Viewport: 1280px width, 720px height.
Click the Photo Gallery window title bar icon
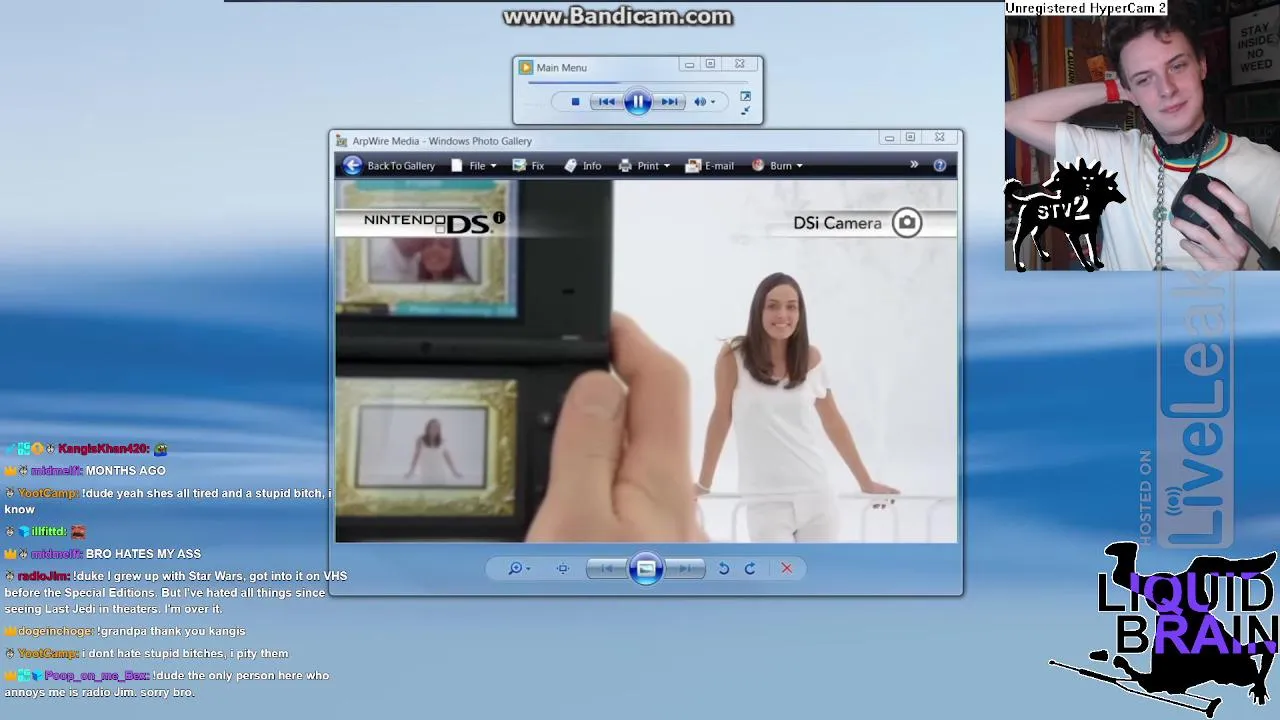pyautogui.click(x=341, y=141)
